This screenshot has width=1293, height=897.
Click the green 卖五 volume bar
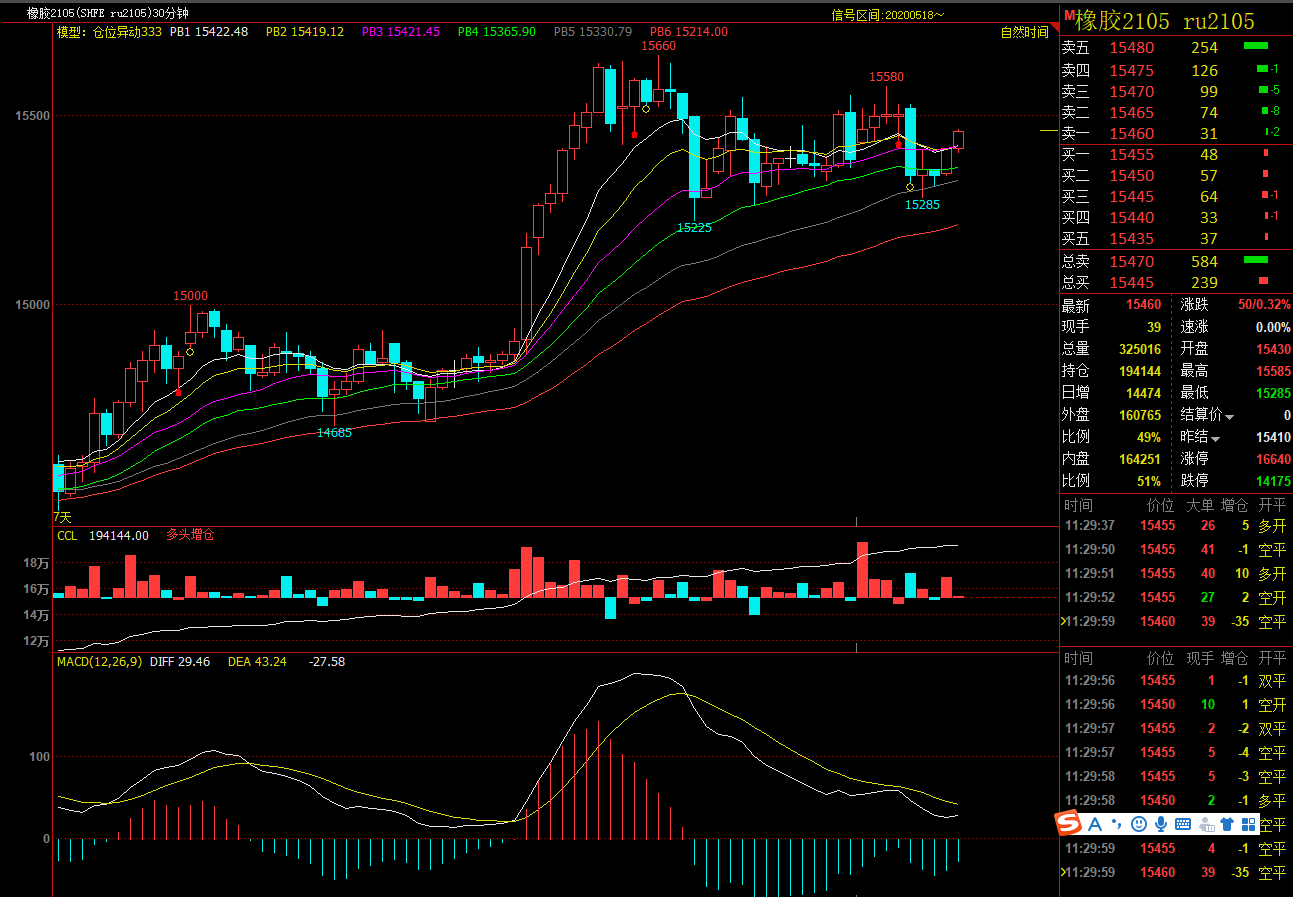pos(1255,47)
